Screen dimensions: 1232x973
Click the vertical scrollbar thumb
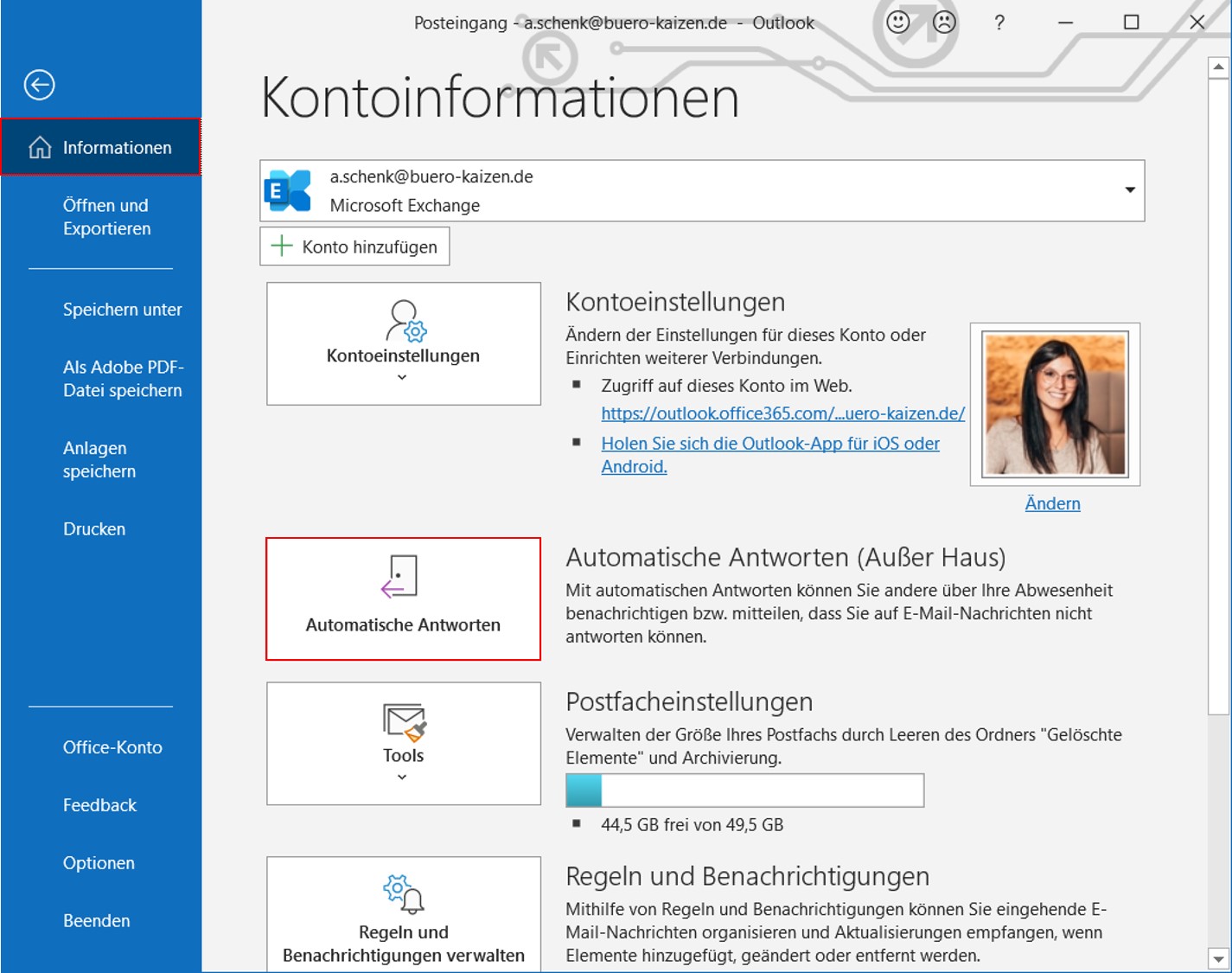pos(1218,396)
